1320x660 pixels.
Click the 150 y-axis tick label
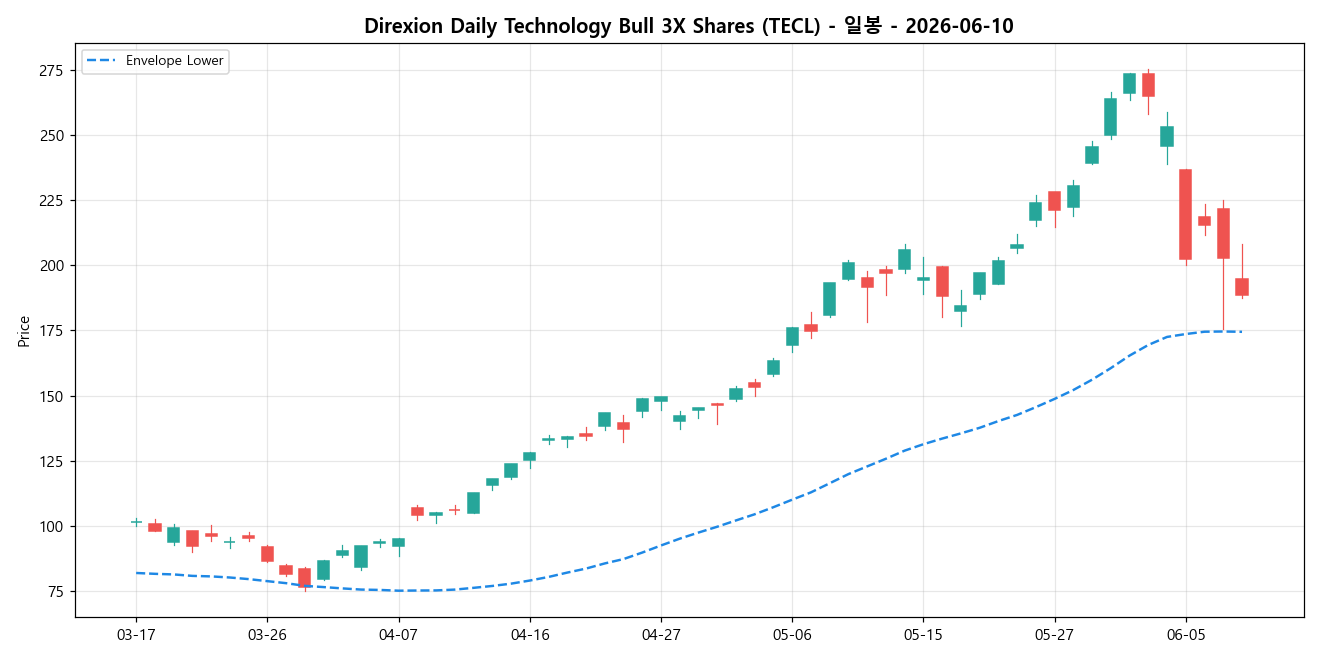[53, 396]
